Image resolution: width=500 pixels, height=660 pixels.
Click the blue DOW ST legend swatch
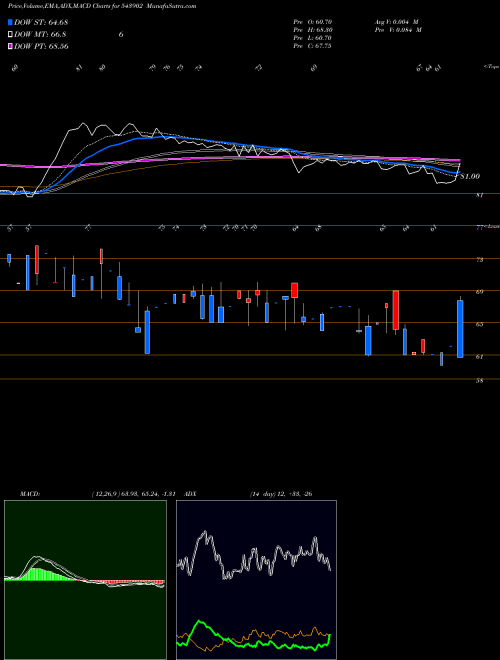click(10, 22)
